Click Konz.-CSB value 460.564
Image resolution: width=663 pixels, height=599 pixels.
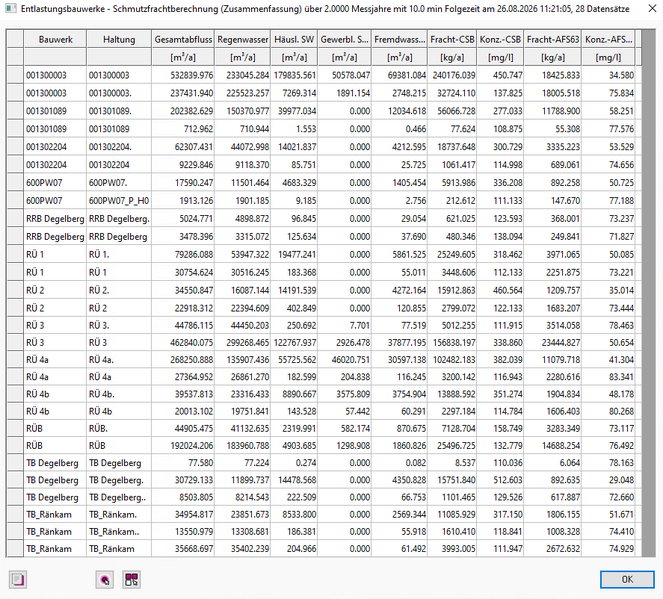click(500, 290)
